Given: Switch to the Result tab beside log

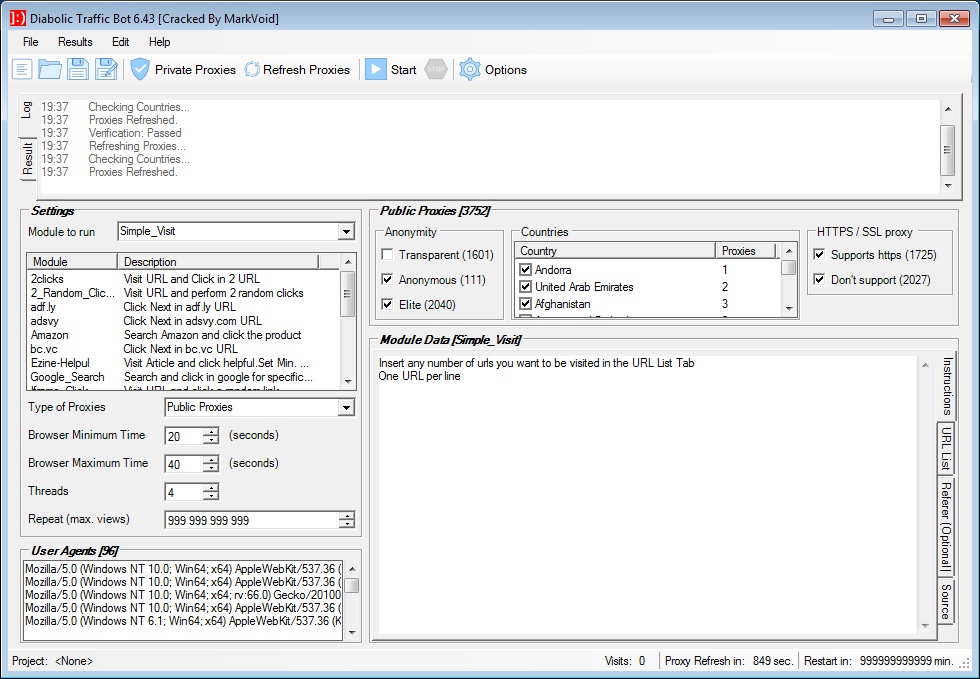Looking at the screenshot, I should point(28,158).
